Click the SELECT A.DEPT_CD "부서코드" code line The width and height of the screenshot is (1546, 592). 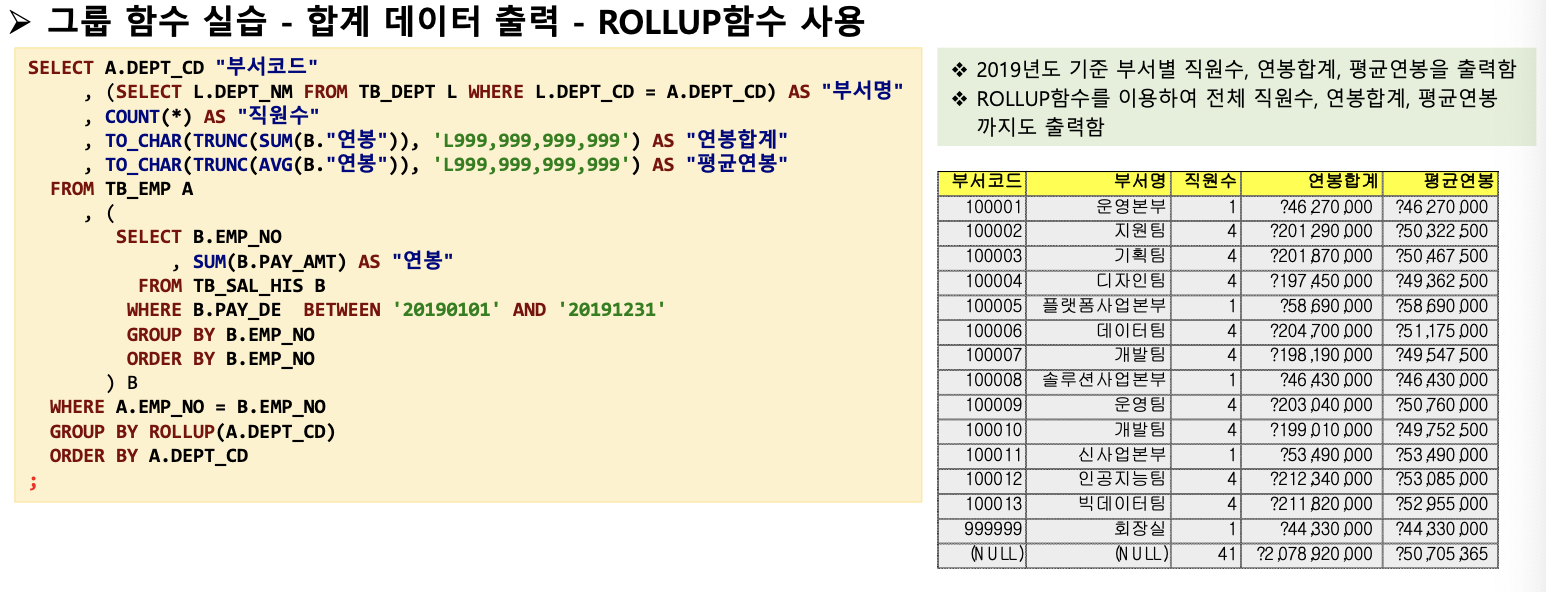(x=172, y=68)
